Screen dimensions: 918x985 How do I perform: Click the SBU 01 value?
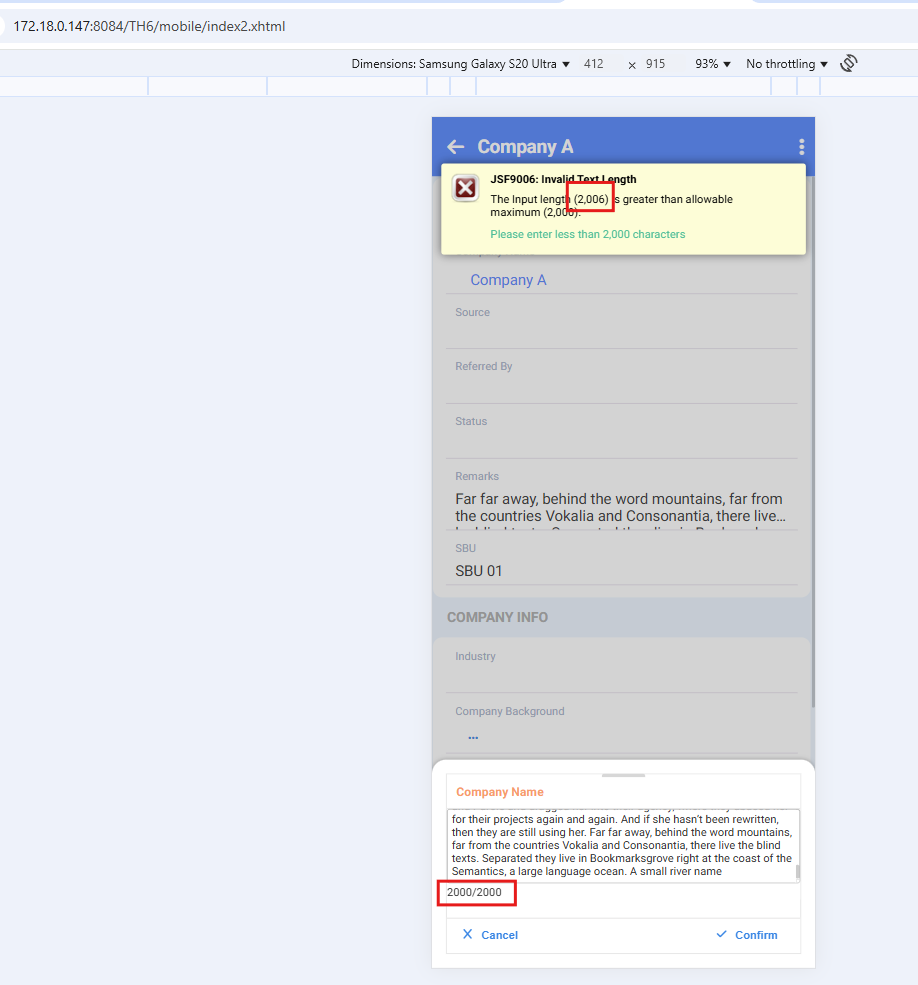click(x=479, y=571)
